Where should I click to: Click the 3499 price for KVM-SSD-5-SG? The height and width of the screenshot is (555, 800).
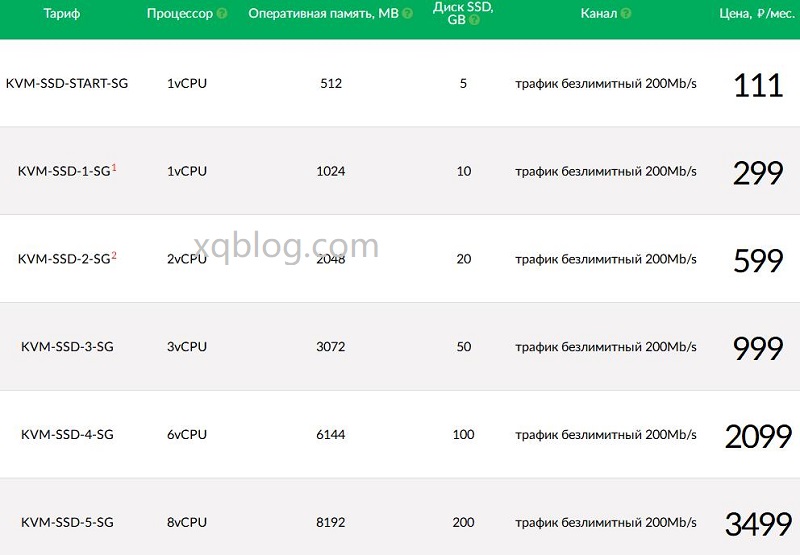758,524
